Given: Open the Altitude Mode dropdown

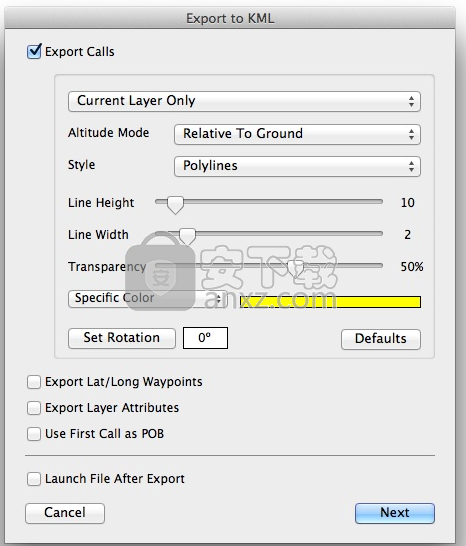Looking at the screenshot, I should coord(297,134).
